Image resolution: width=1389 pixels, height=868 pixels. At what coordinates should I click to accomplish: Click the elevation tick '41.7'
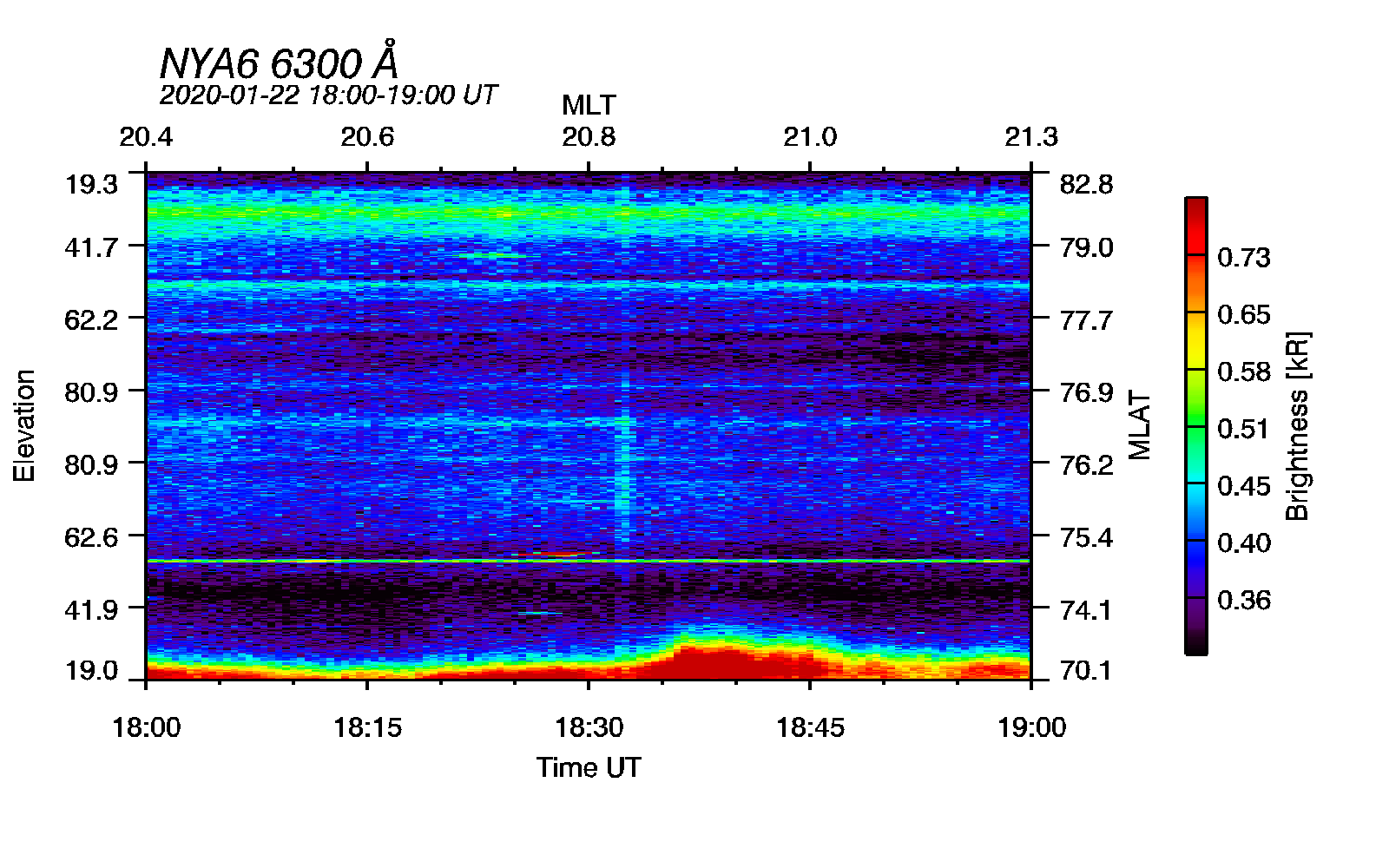point(91,247)
